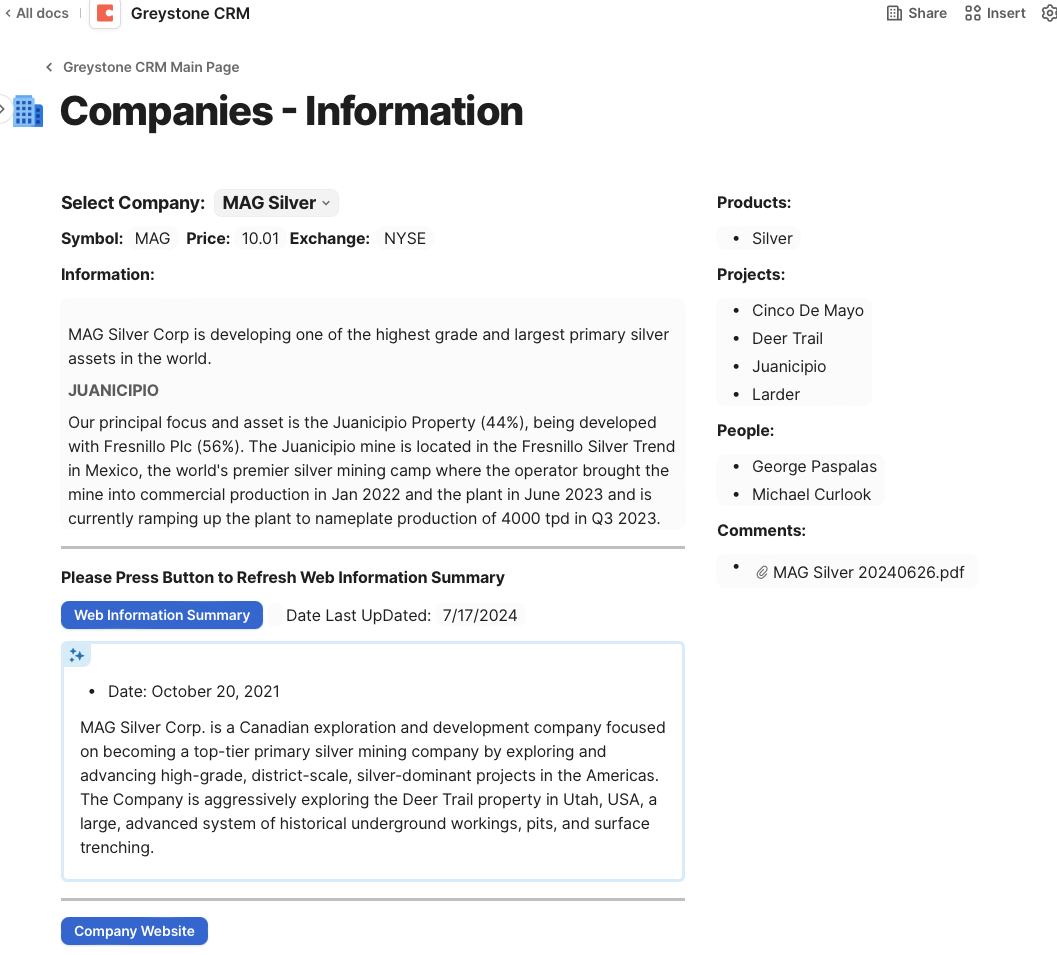Screen dimensions: 1057x955
Task: Open the Company Website button
Action: (x=134, y=931)
